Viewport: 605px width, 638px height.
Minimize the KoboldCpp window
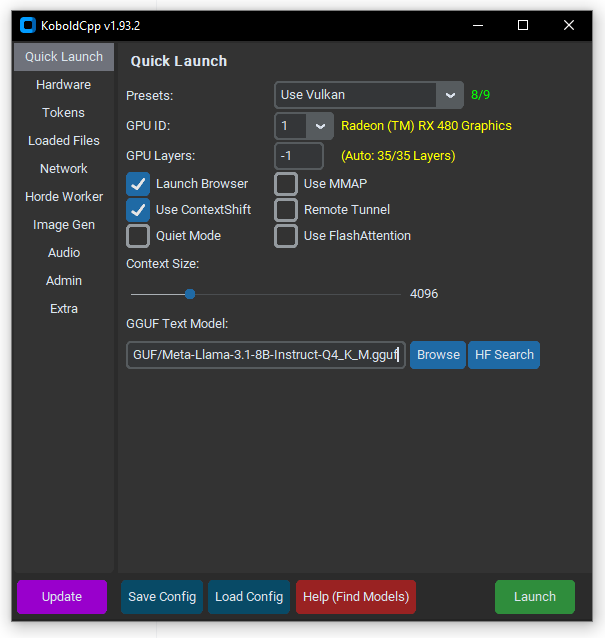click(x=478, y=25)
